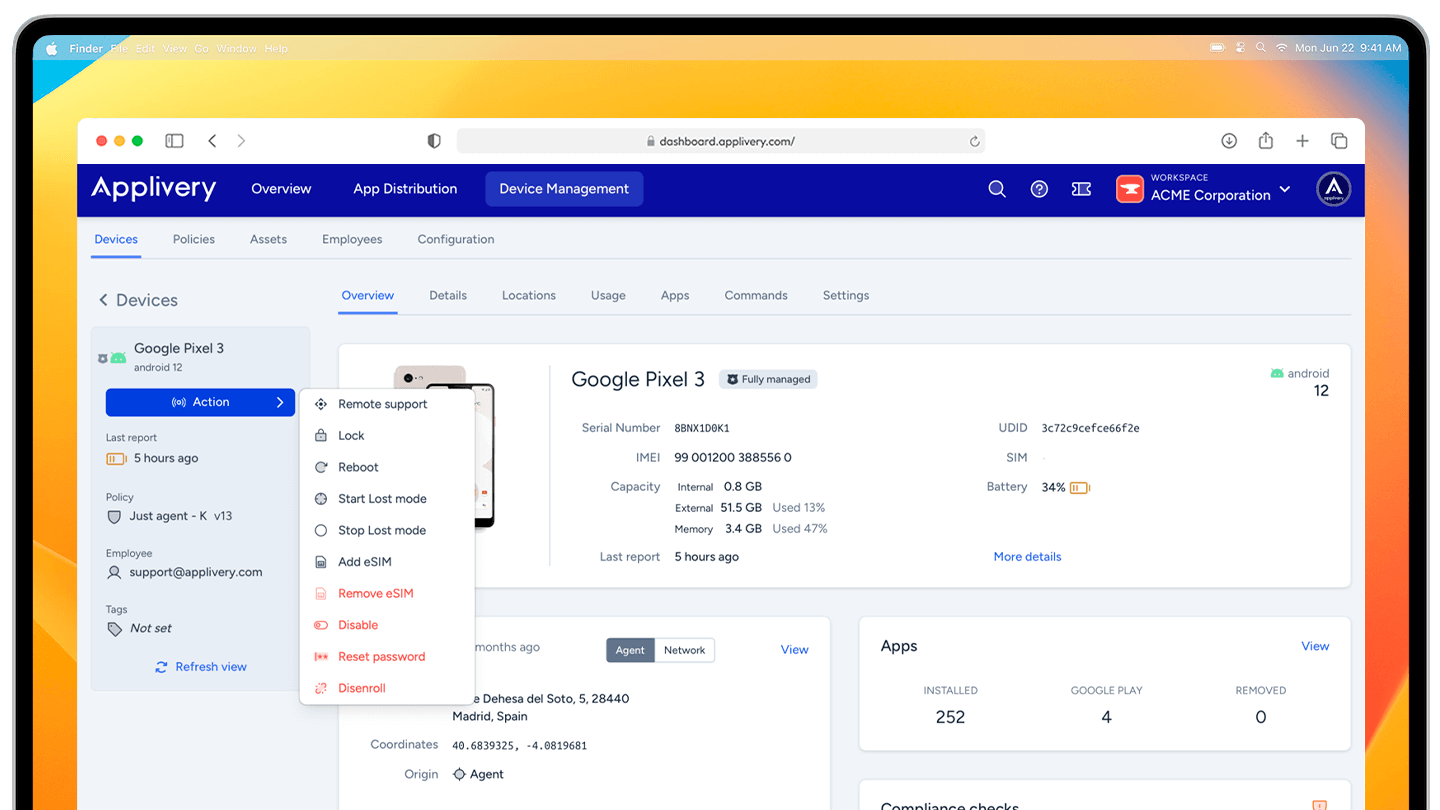Open Safari downloads icon
This screenshot has width=1440, height=810.
coord(1229,141)
